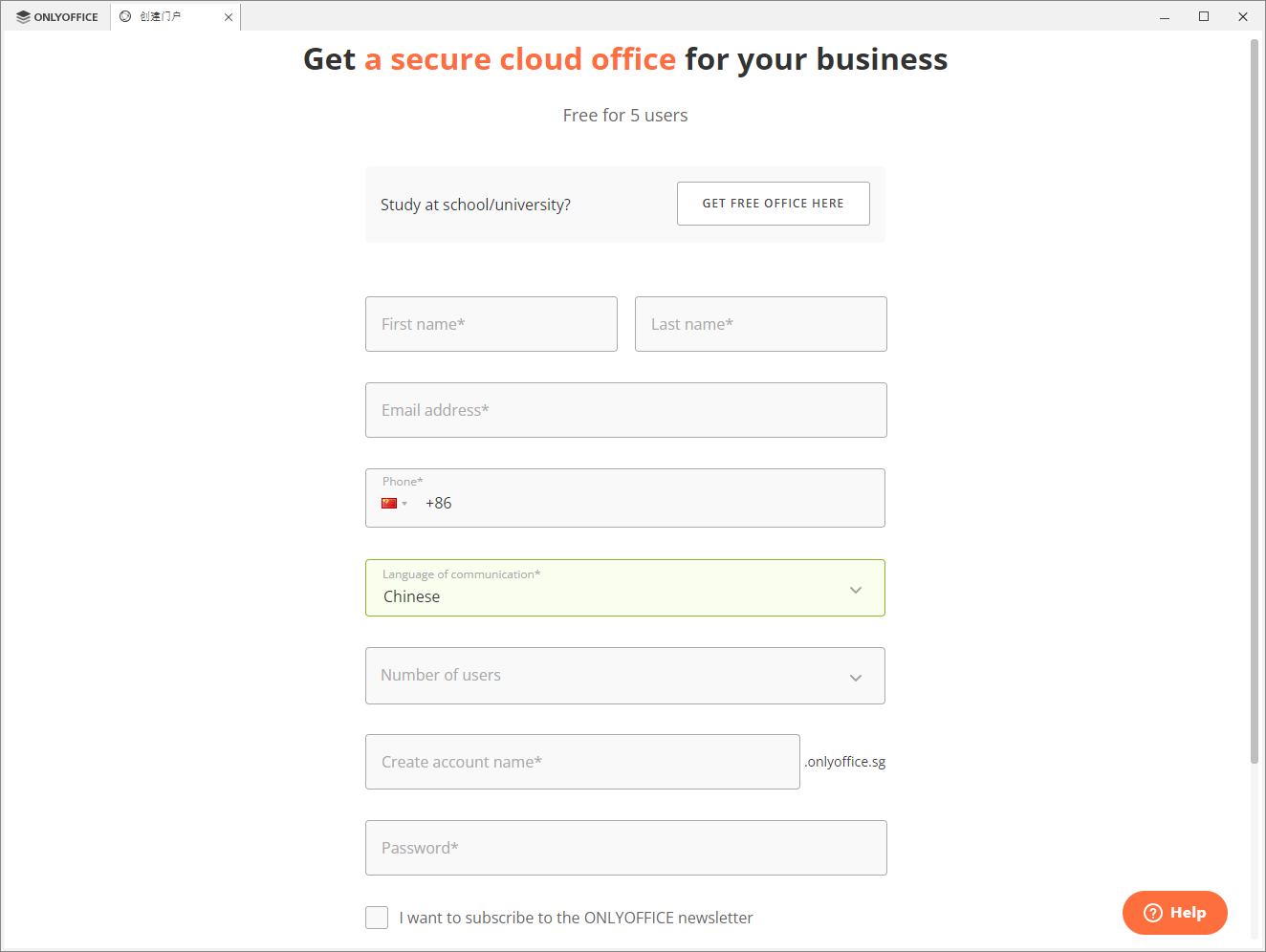Focus the First name field
The image size is (1266, 952).
coord(491,324)
